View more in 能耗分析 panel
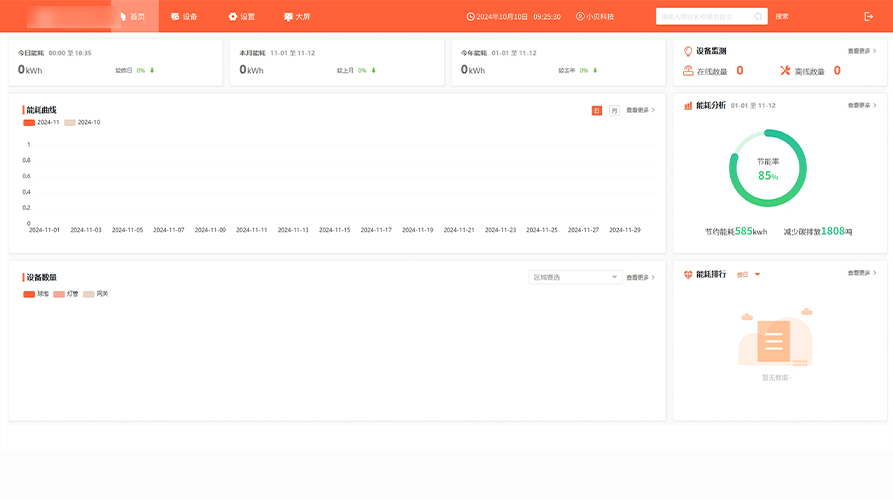Screen dimensions: 893x500 click(x=862, y=105)
